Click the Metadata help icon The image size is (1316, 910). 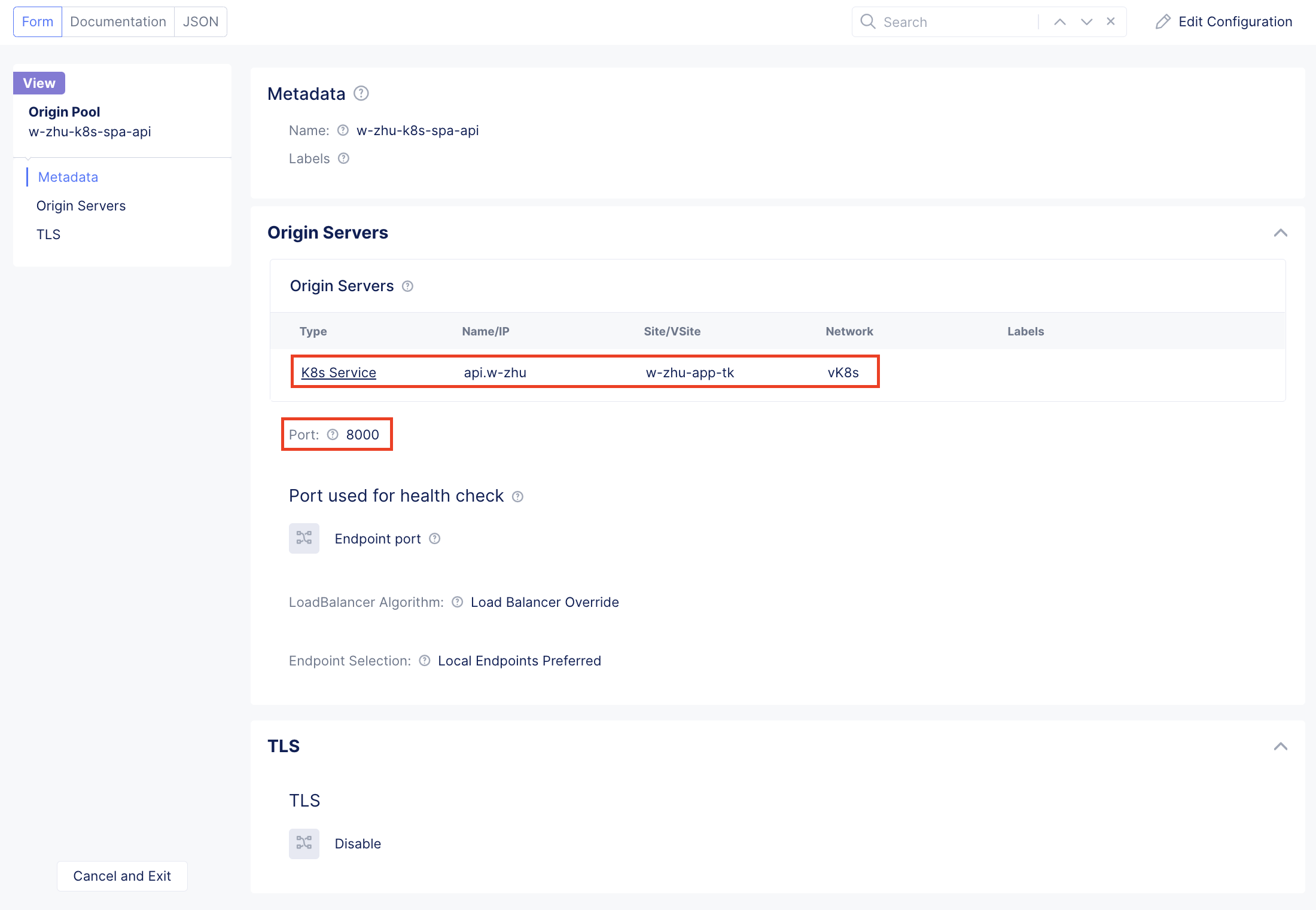(361, 93)
